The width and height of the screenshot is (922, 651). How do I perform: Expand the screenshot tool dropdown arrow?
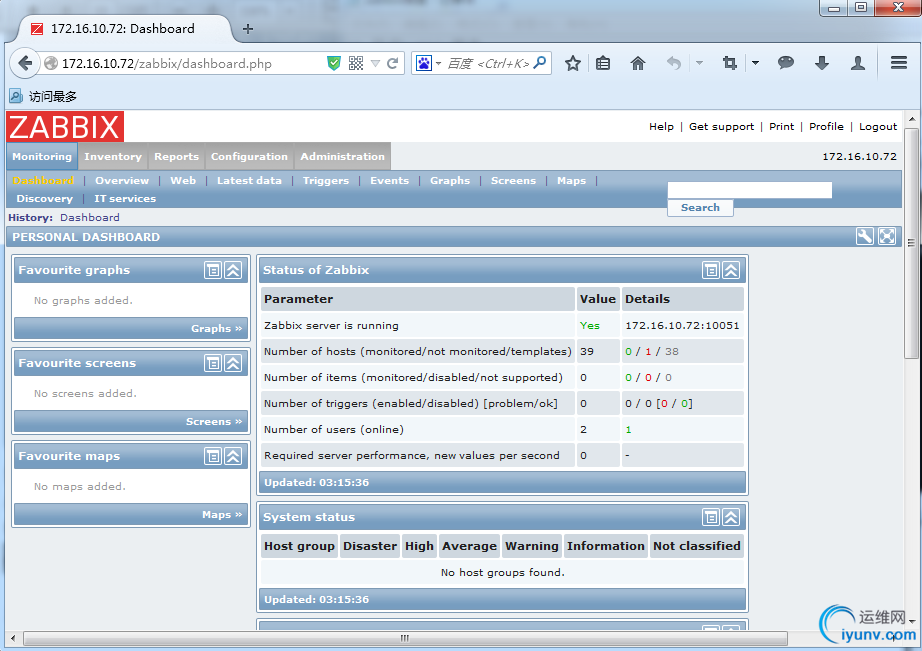755,62
